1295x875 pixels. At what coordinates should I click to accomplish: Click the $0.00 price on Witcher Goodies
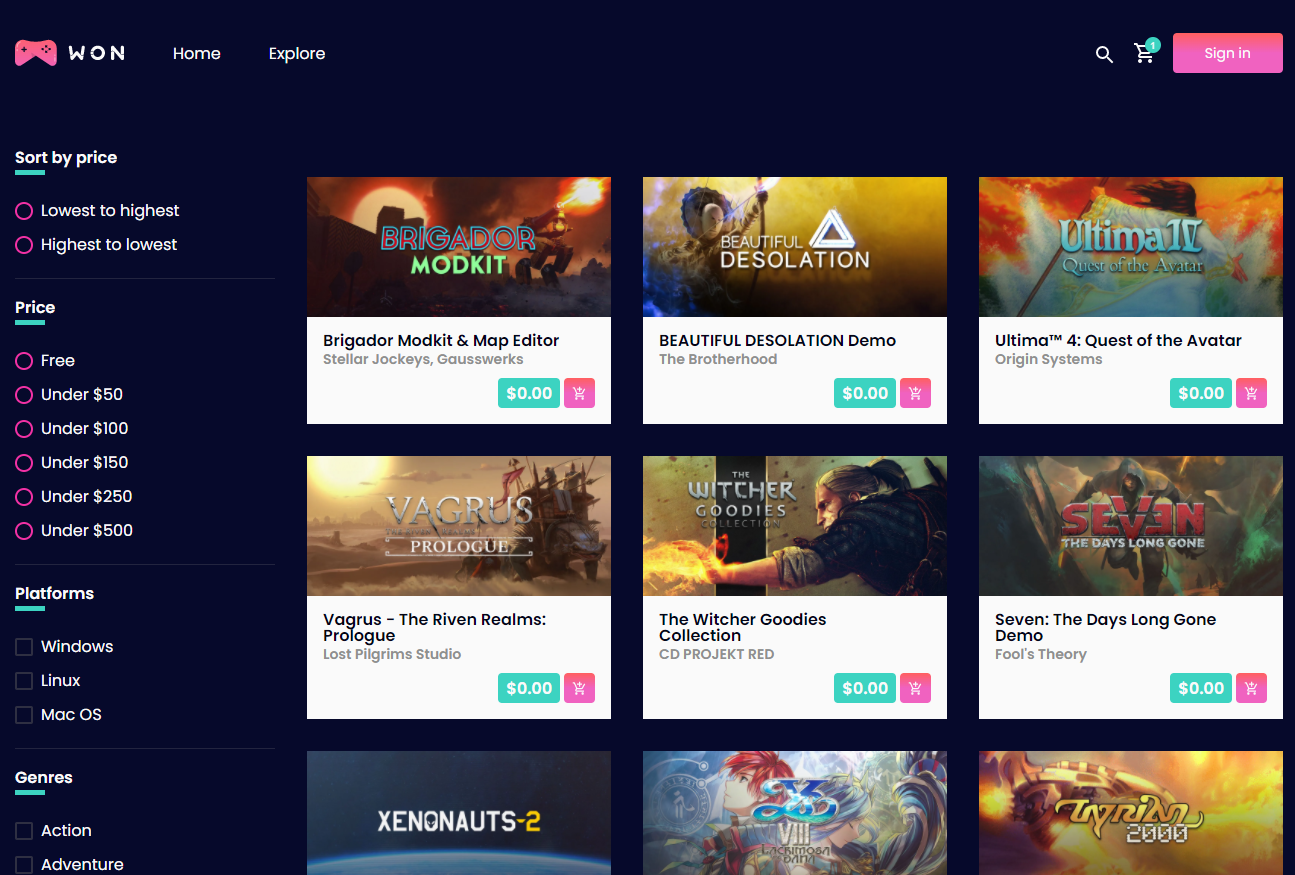coord(865,688)
